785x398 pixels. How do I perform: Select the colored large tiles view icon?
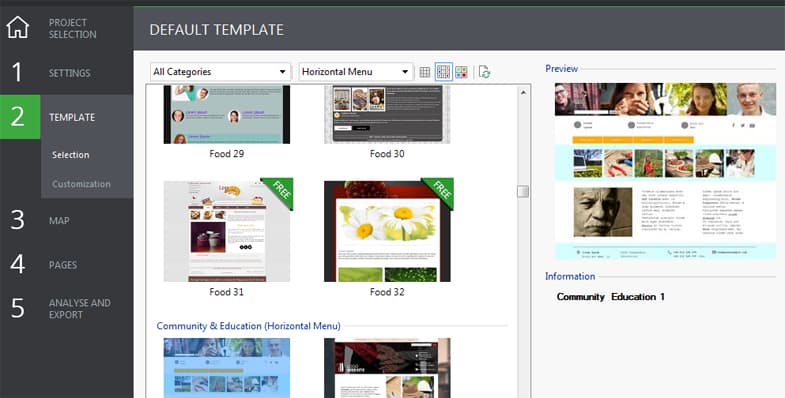(x=461, y=72)
